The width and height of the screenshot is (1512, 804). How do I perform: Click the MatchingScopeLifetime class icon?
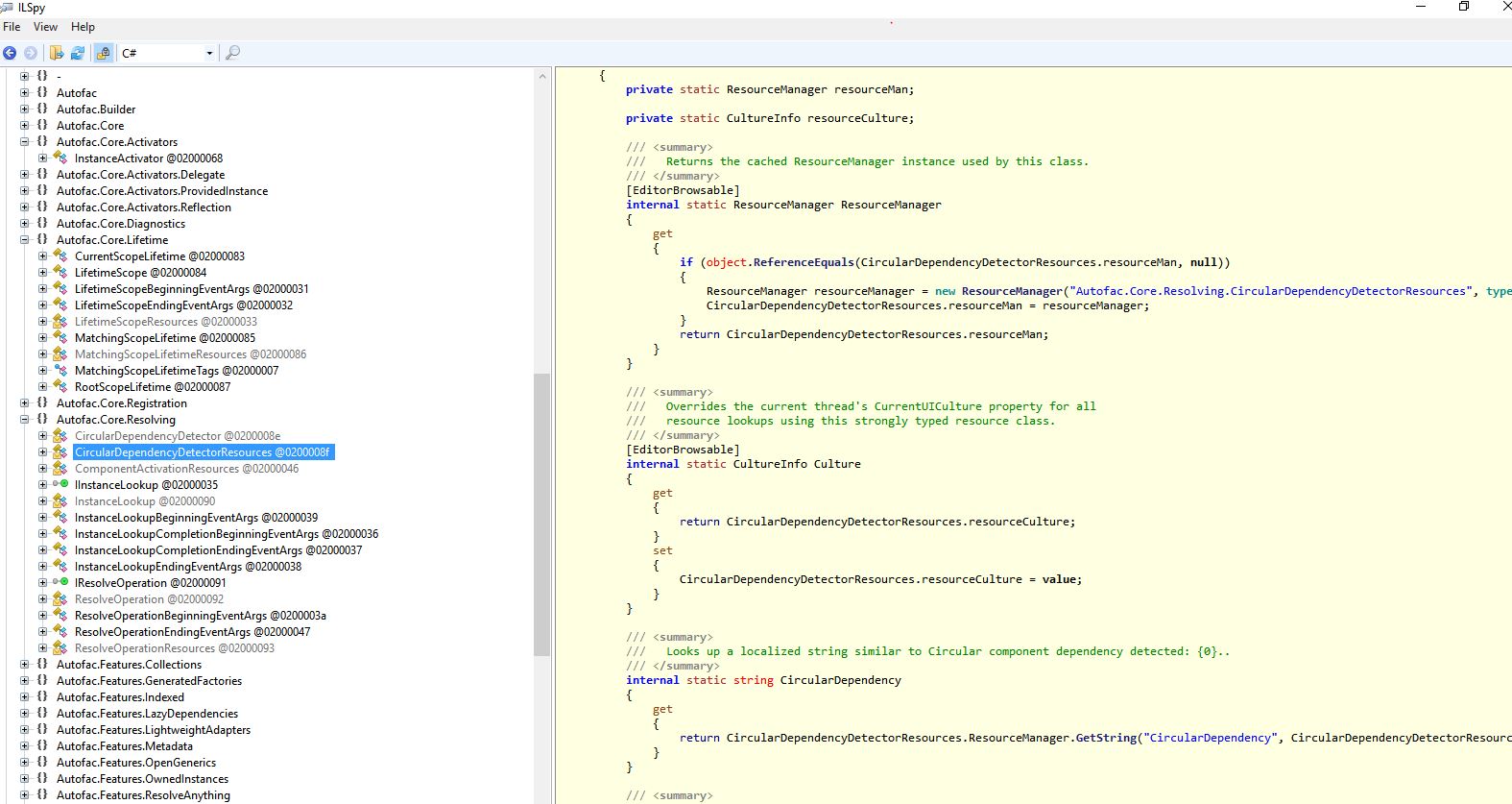click(x=60, y=338)
